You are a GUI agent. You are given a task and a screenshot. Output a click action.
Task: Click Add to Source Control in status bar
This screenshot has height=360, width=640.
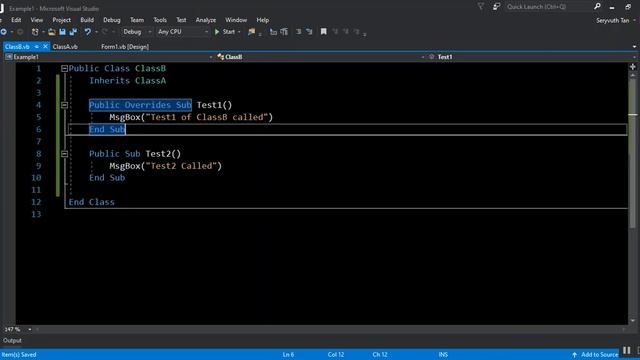click(596, 355)
